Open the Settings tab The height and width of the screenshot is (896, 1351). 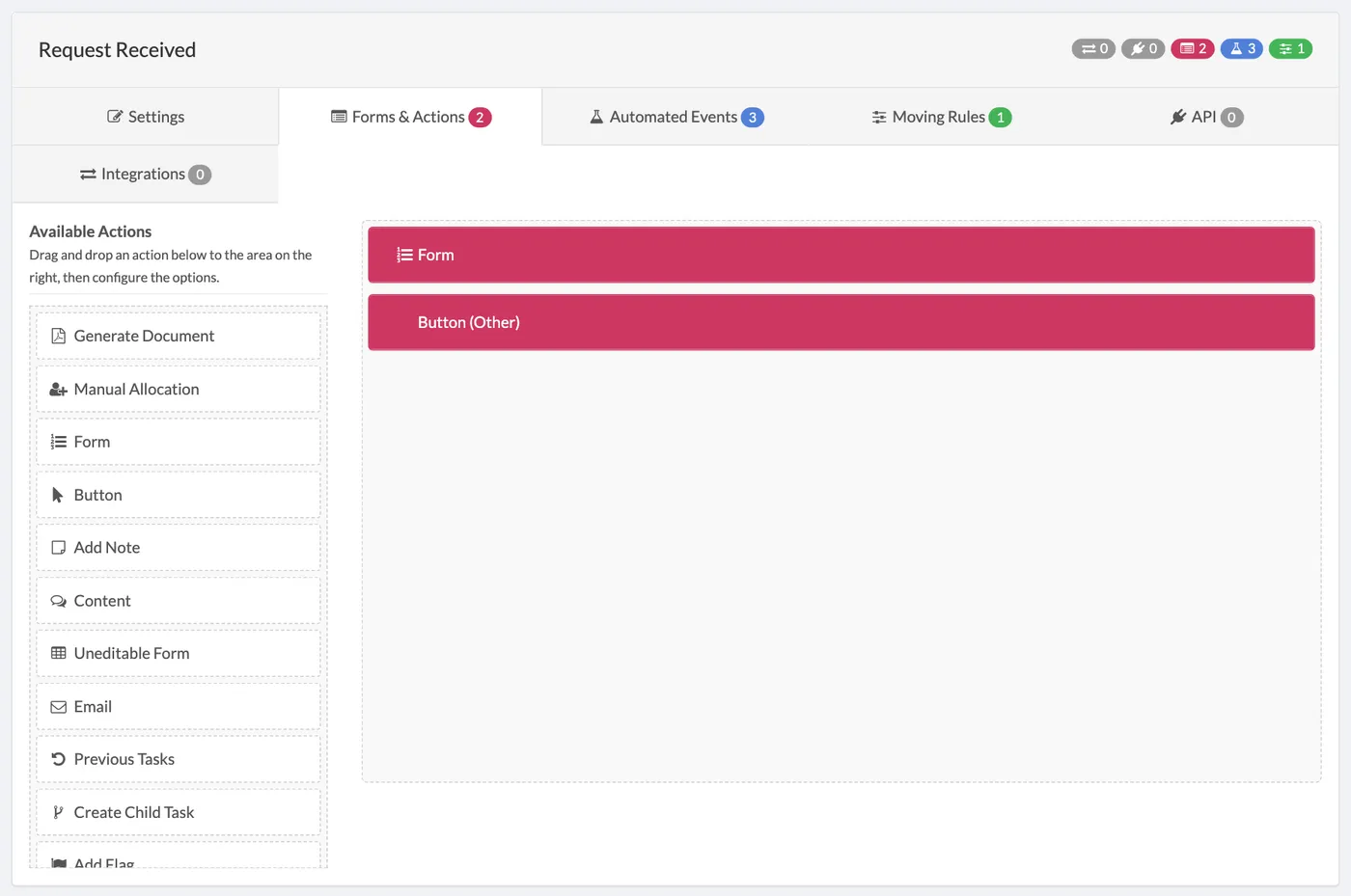(146, 117)
